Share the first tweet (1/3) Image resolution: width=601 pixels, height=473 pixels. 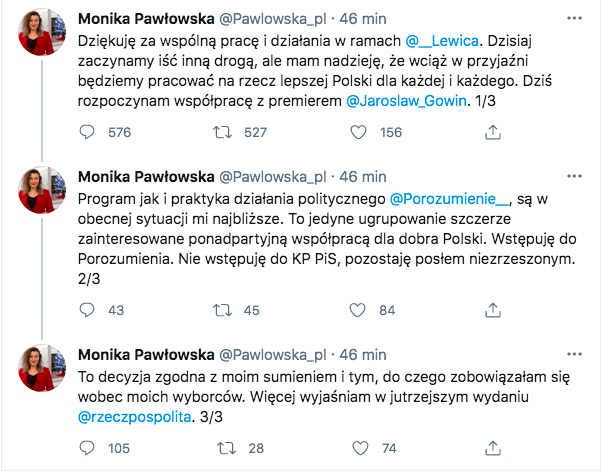coord(493,132)
